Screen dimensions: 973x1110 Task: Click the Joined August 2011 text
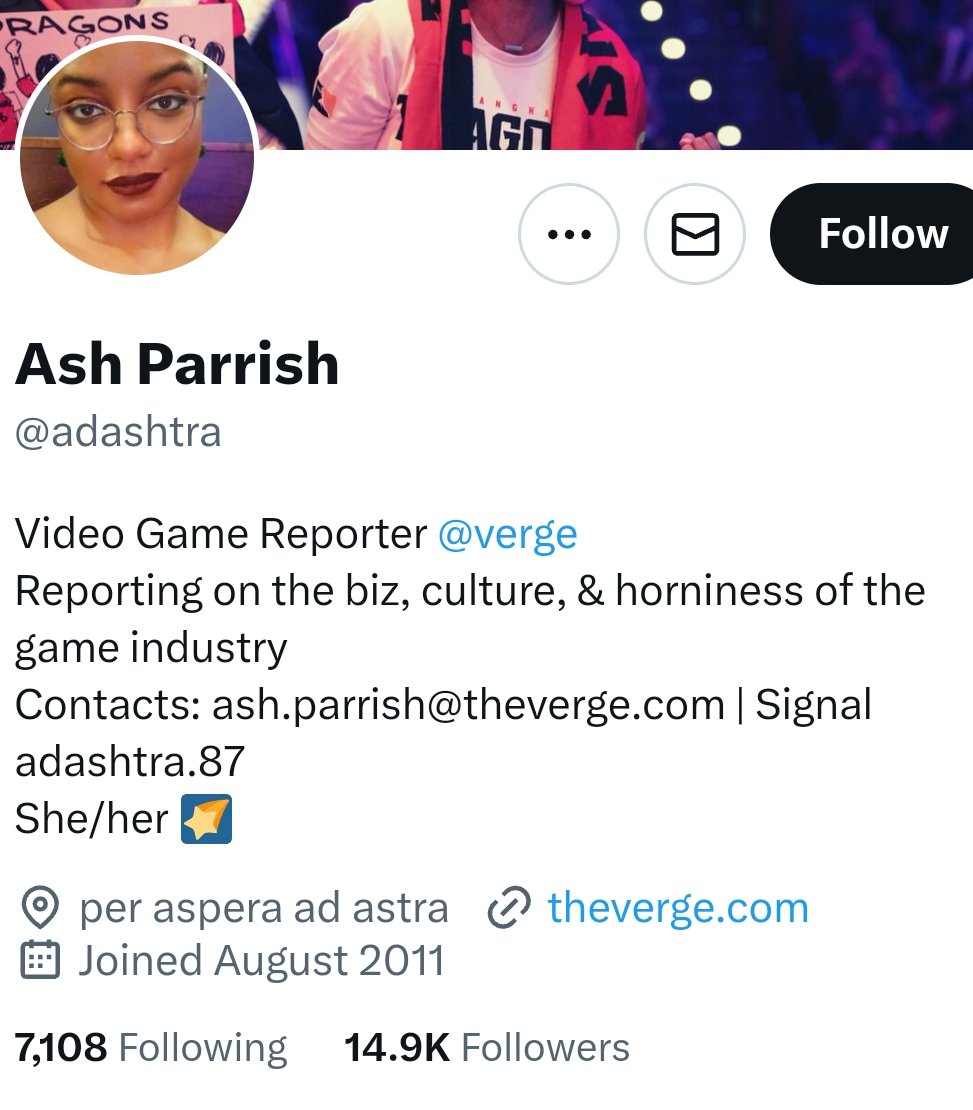click(261, 961)
